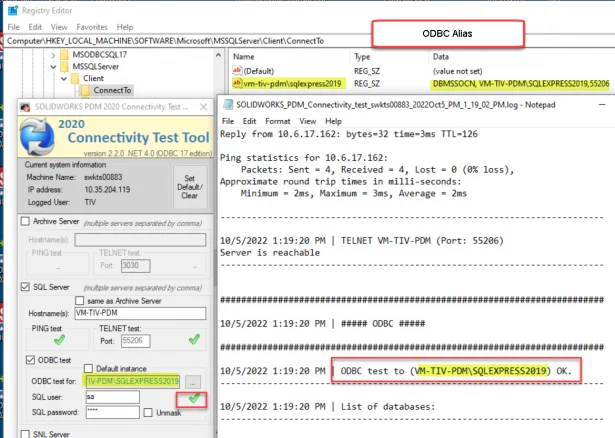Viewport: 615px width, 438px height.
Task: Enable the Archive Server checkbox
Action: click(x=25, y=220)
